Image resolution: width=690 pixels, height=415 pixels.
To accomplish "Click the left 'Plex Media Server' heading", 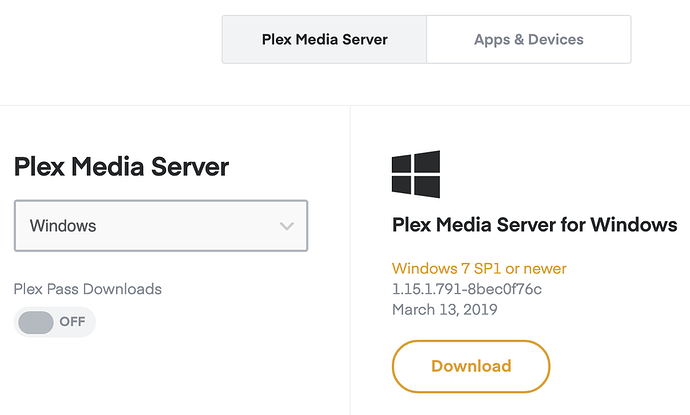I will pos(121,167).
